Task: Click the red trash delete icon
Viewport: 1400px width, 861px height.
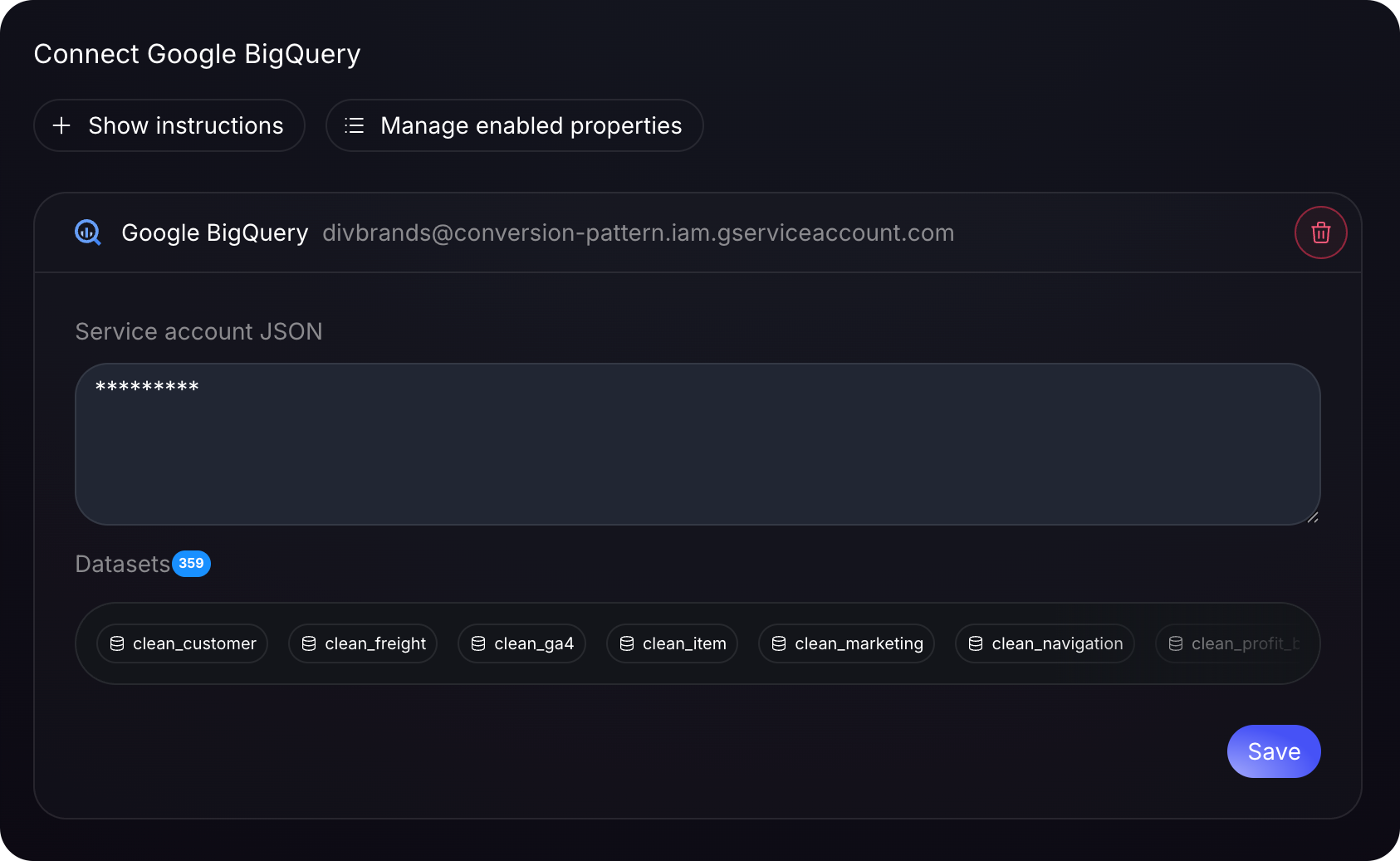Action: (1320, 232)
